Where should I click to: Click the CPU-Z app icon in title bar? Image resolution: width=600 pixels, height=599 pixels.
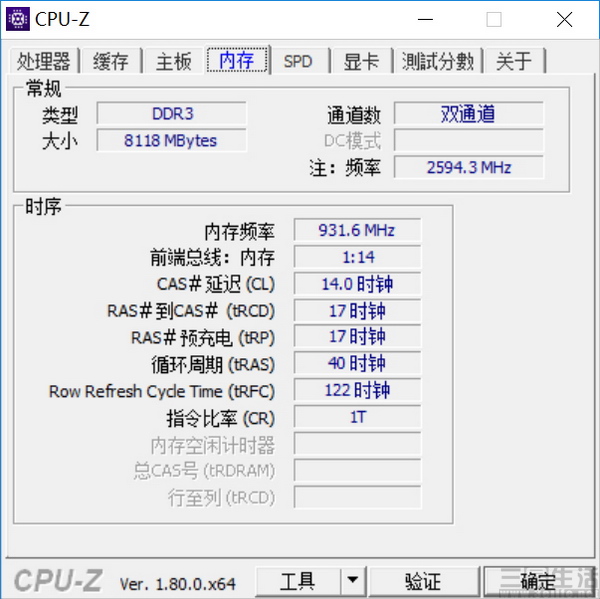point(18,19)
